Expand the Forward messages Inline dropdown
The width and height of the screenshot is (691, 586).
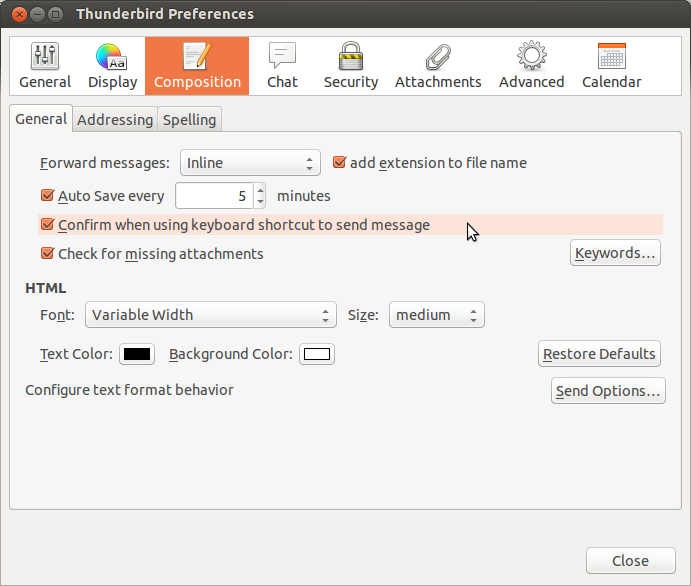point(250,163)
